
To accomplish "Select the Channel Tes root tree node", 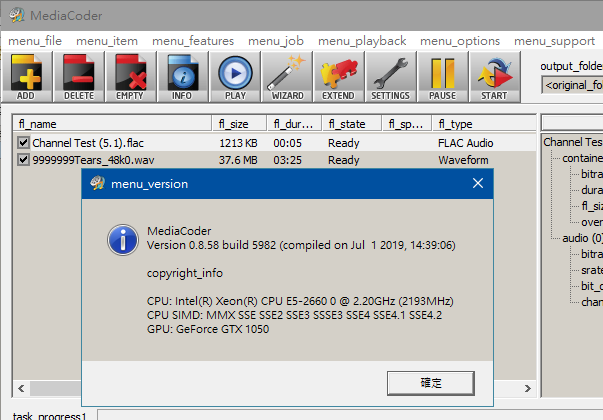I will 573,142.
